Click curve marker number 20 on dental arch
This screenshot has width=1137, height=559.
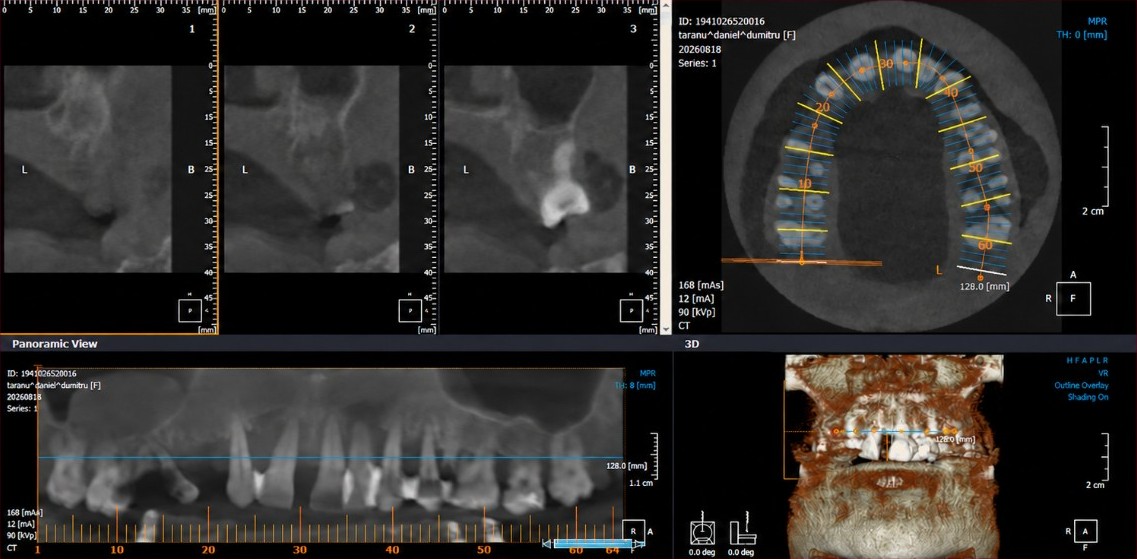822,107
